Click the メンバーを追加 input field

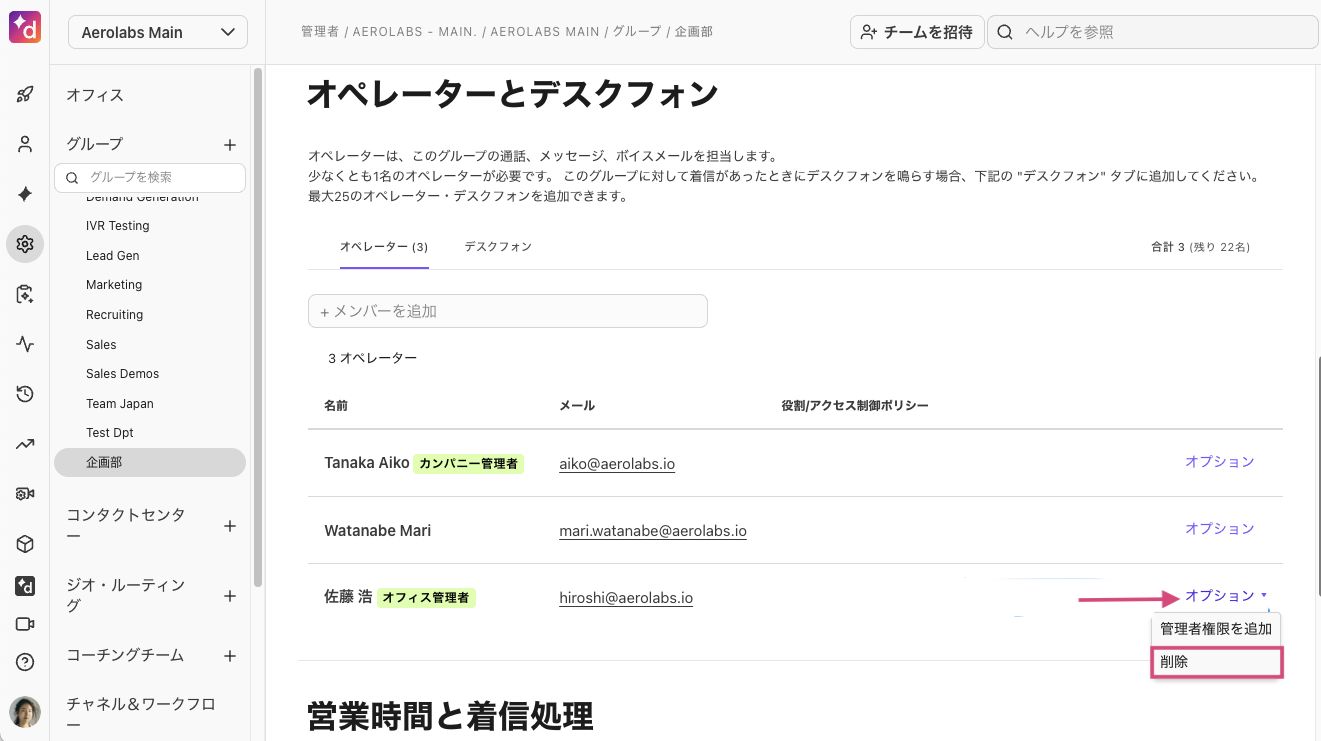pos(507,311)
